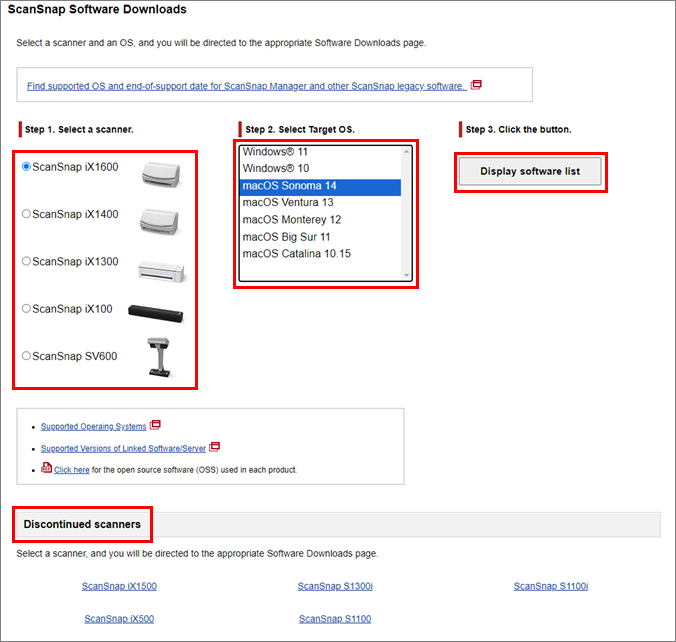Click new-window icon next to Supported Operating Systems
Image resolution: width=676 pixels, height=642 pixels.
click(x=155, y=425)
